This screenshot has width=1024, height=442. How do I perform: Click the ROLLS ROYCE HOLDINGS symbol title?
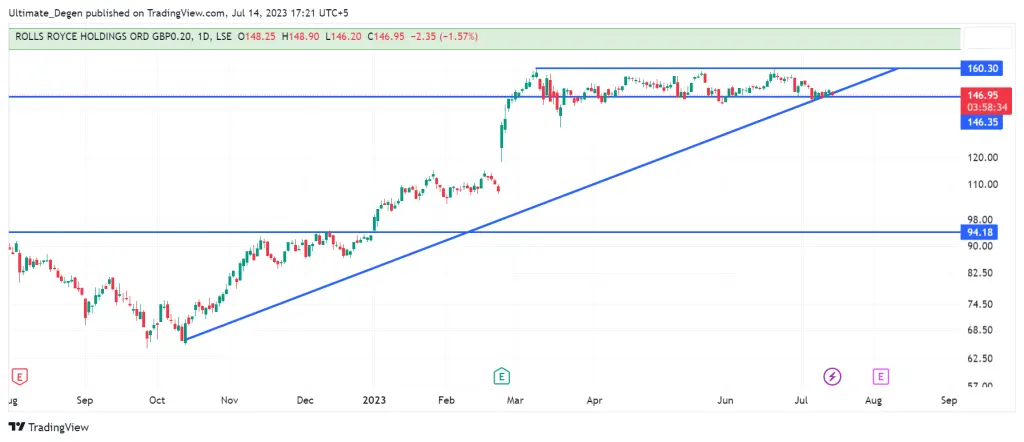[x=103, y=37]
